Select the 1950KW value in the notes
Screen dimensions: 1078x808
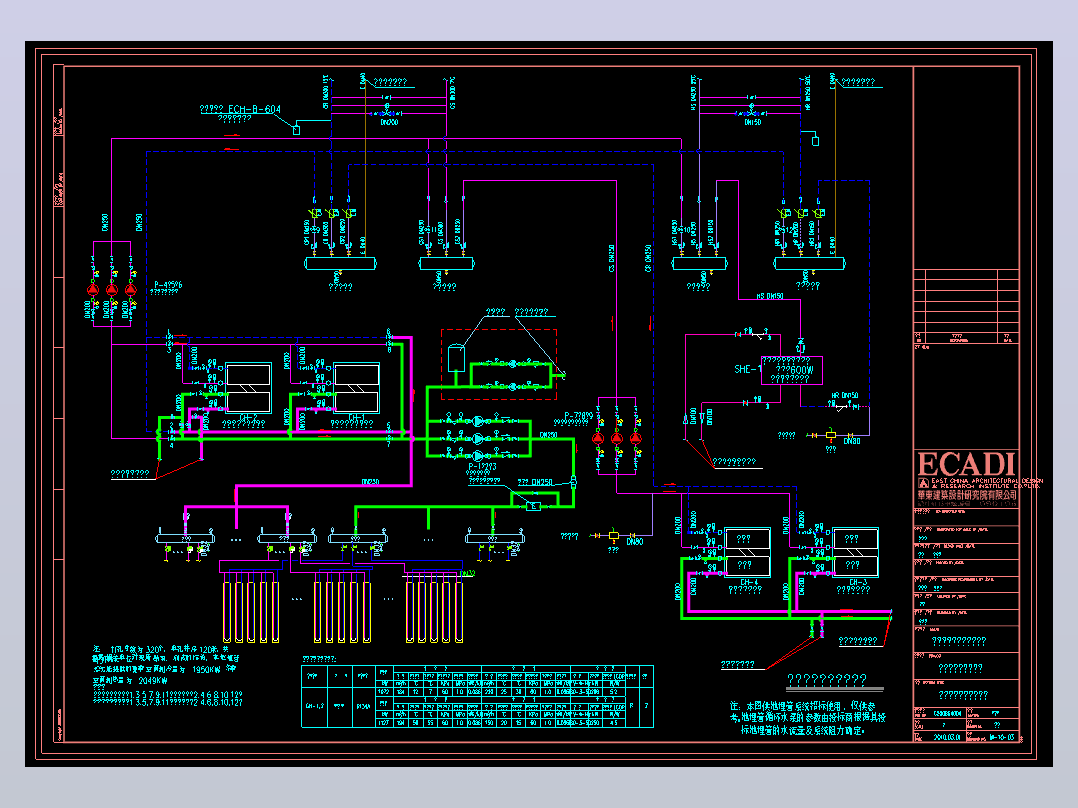coord(206,669)
